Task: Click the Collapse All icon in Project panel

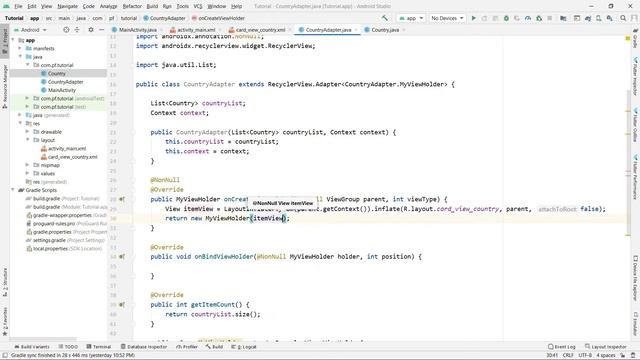Action: click(77, 30)
